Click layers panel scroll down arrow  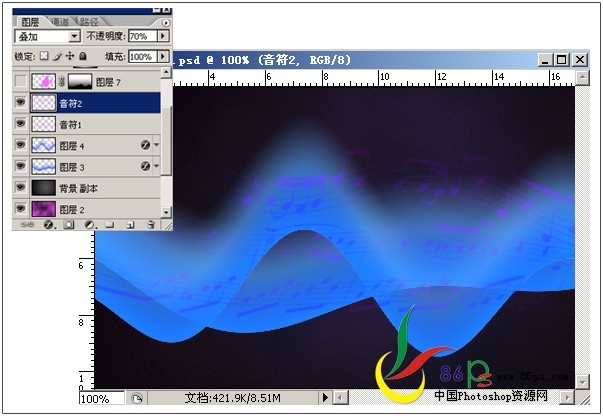(166, 211)
